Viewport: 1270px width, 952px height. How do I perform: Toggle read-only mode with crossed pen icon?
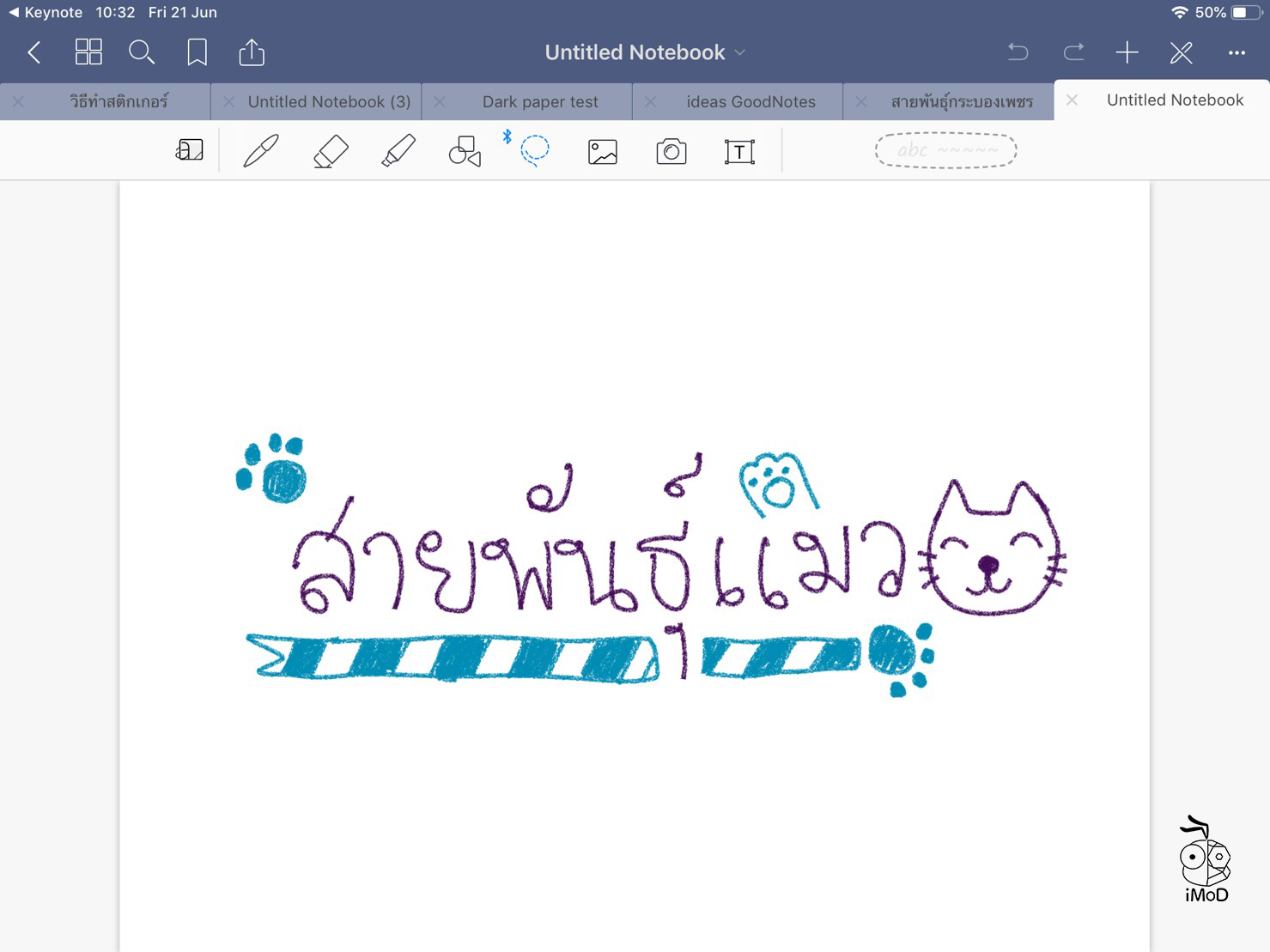[1181, 53]
